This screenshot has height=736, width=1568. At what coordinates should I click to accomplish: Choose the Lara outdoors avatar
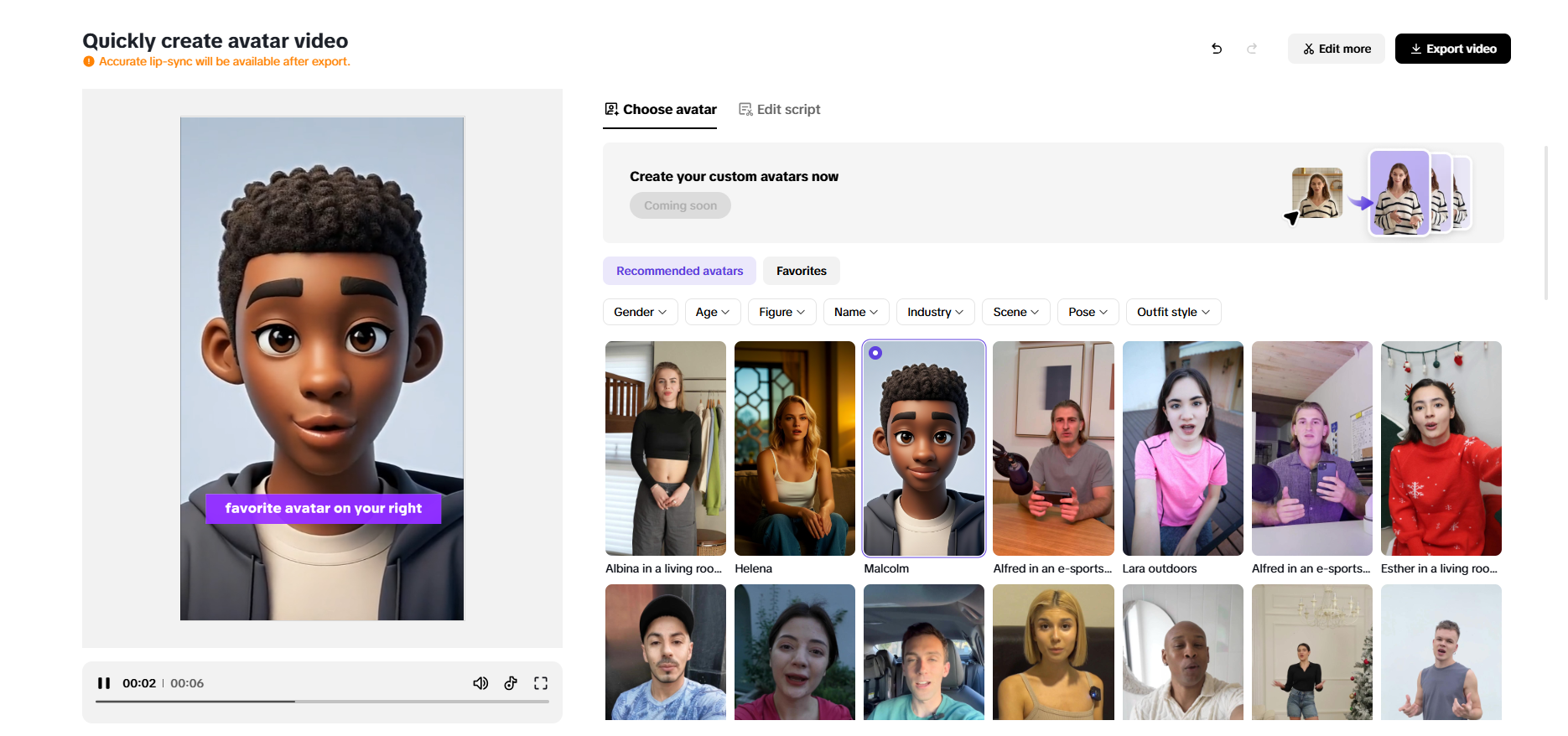pyautogui.click(x=1183, y=448)
